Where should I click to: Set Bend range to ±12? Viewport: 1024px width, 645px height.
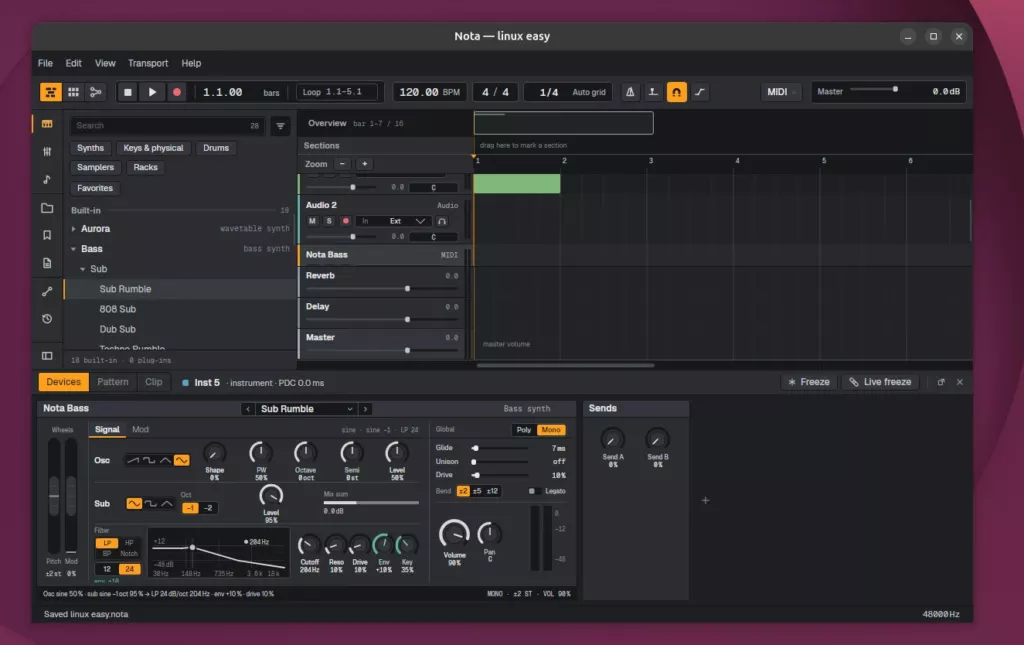coord(492,491)
